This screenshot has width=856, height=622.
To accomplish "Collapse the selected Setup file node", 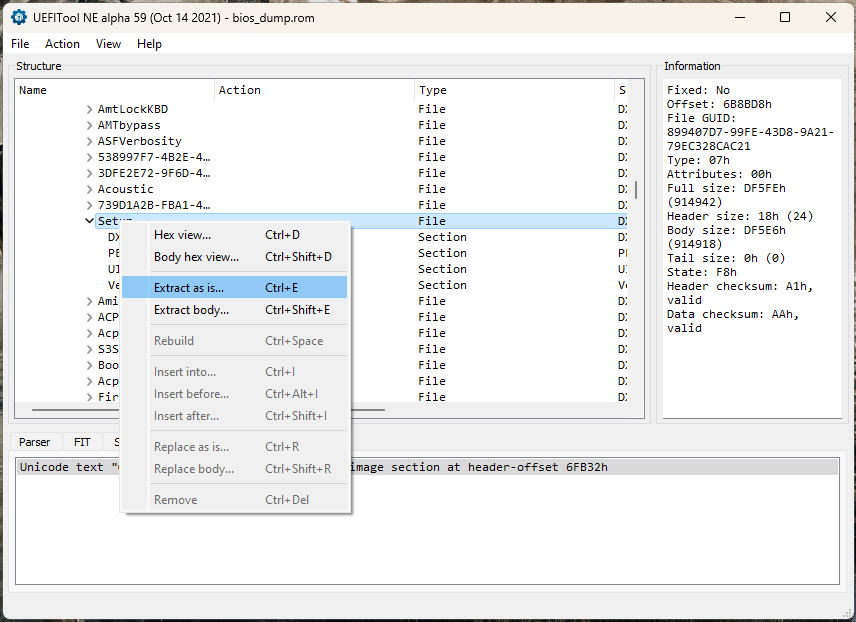I will 89,221.
